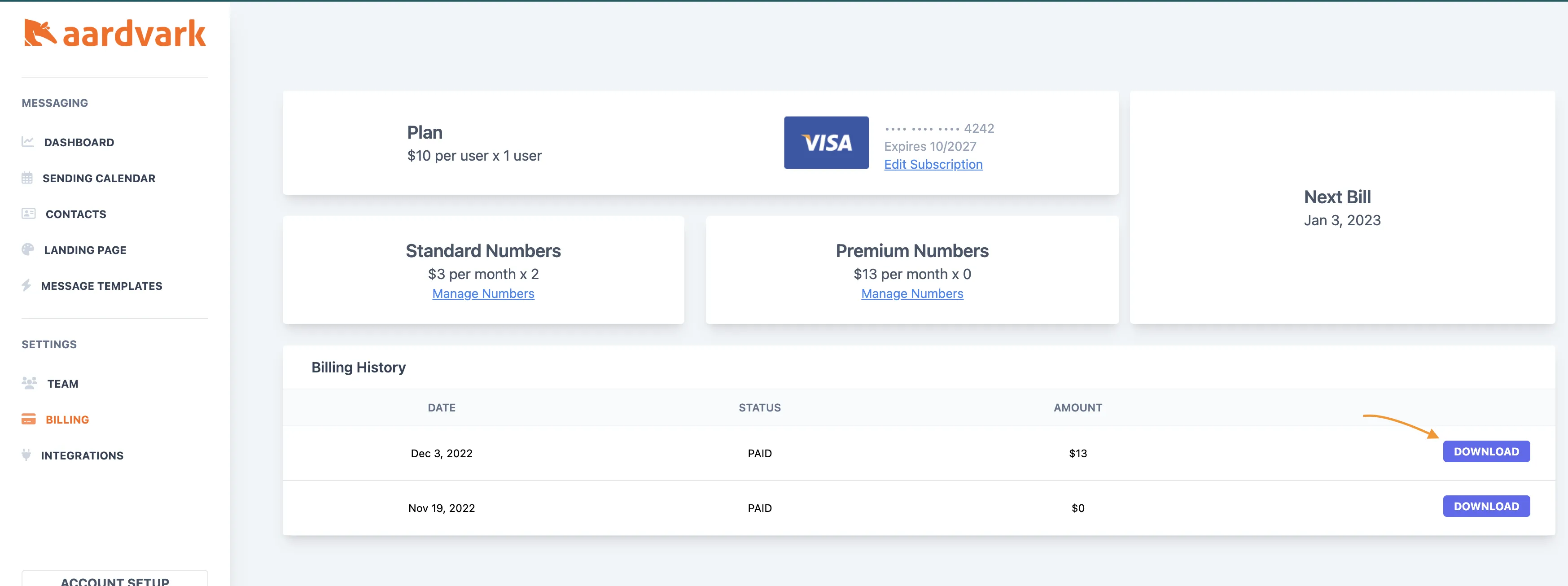
Task: Select the Message Templates lightning bolt icon
Action: [28, 285]
